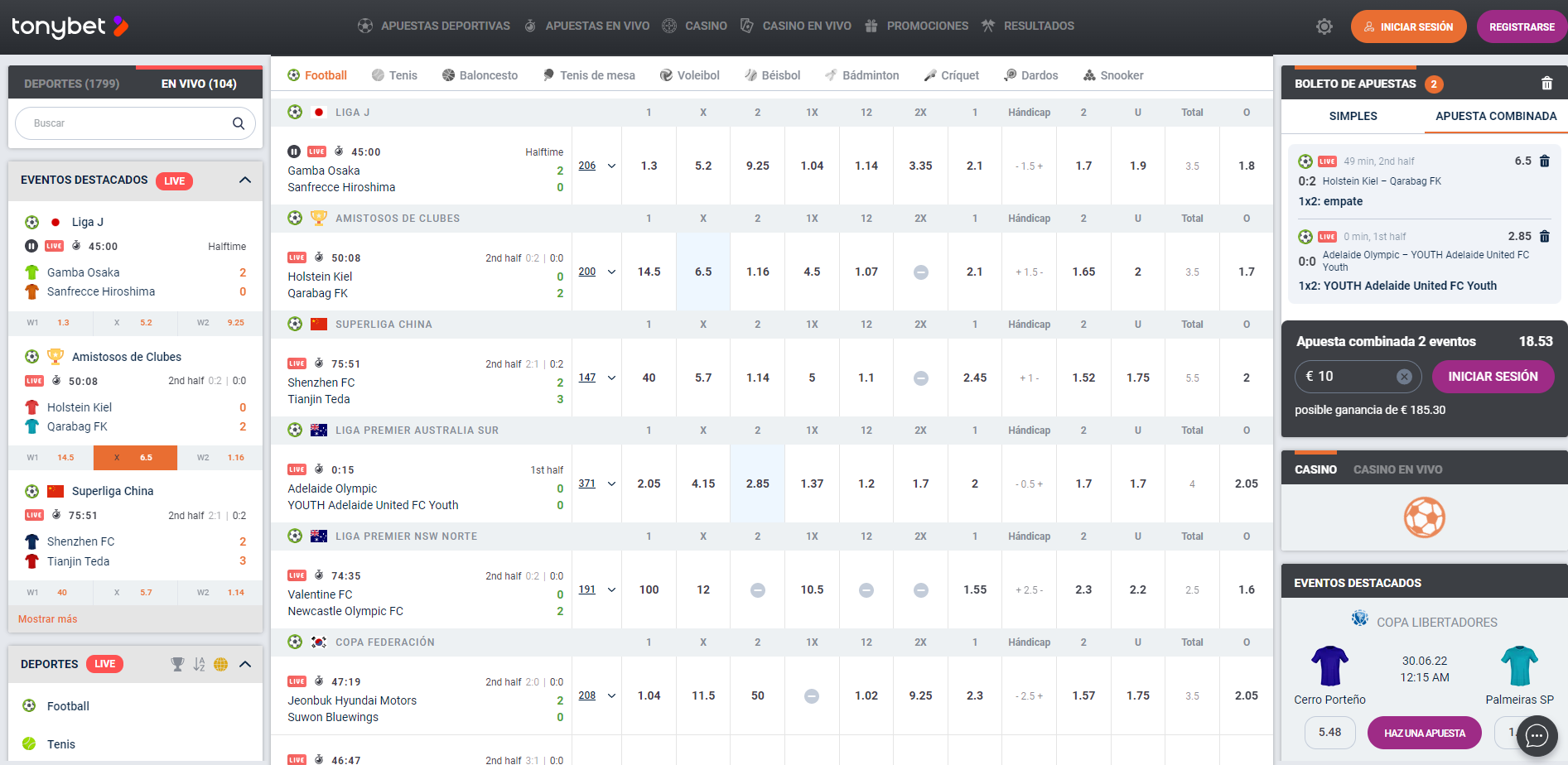Viewport: 1568px width, 765px height.
Task: Click the Liga J Japan flag icon in center list
Action: click(319, 113)
